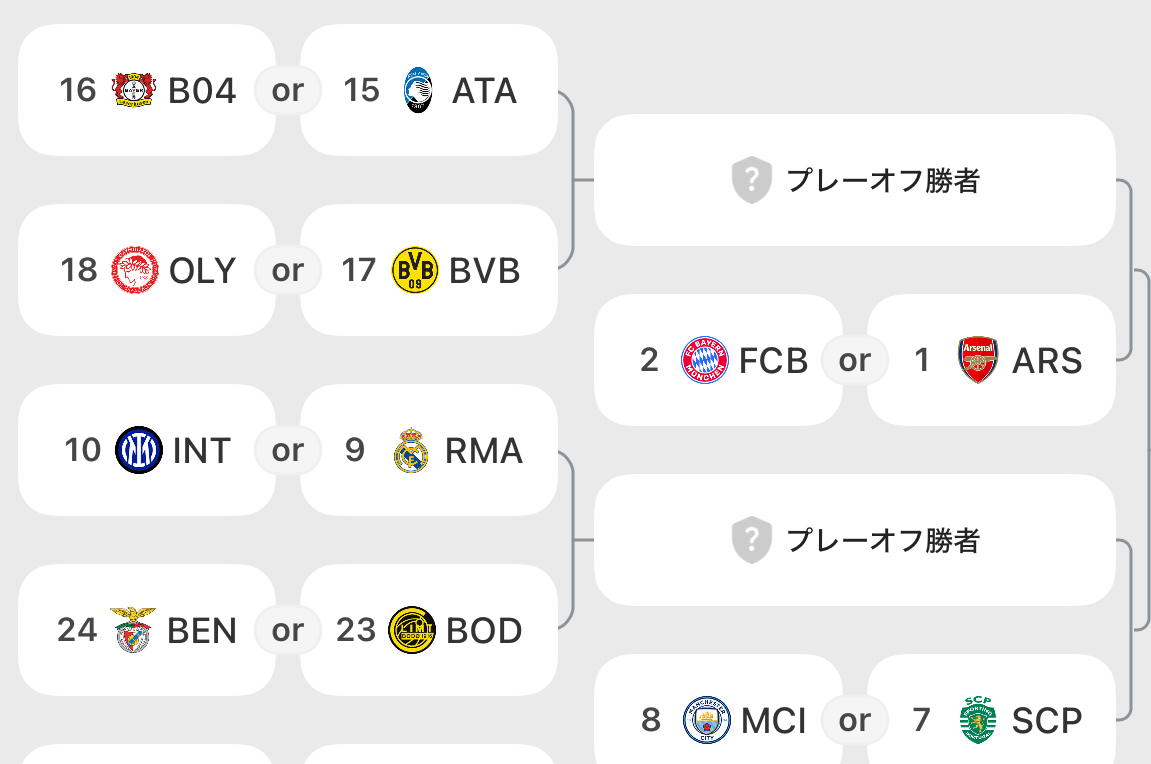Select the 18 OLY team card
Viewport: 1151px width, 764px height.
pyautogui.click(x=146, y=270)
